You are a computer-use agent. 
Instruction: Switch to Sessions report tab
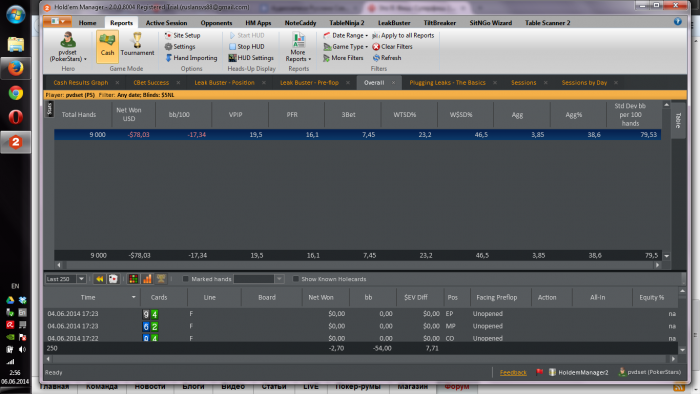click(523, 83)
